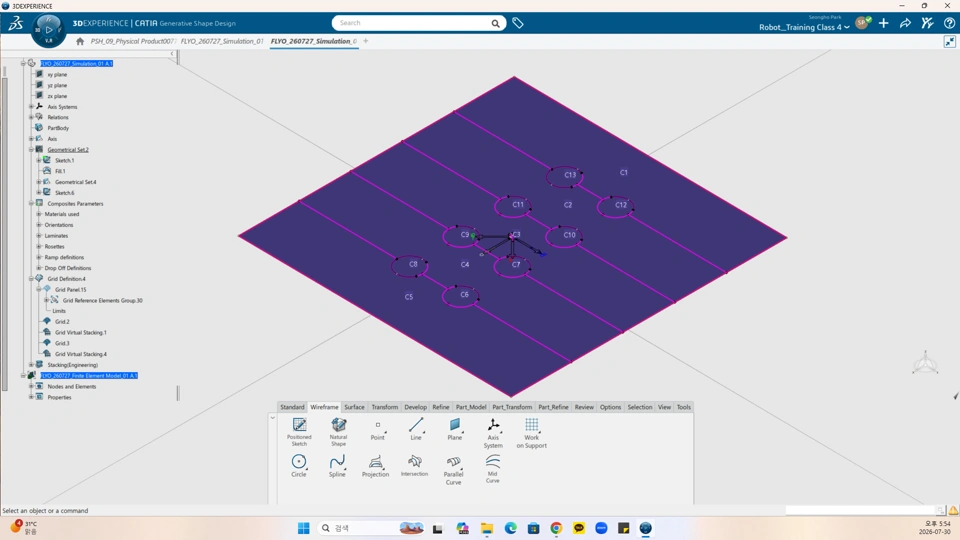Open File Explorer from the taskbar
The width and height of the screenshot is (960, 540).
click(487, 528)
